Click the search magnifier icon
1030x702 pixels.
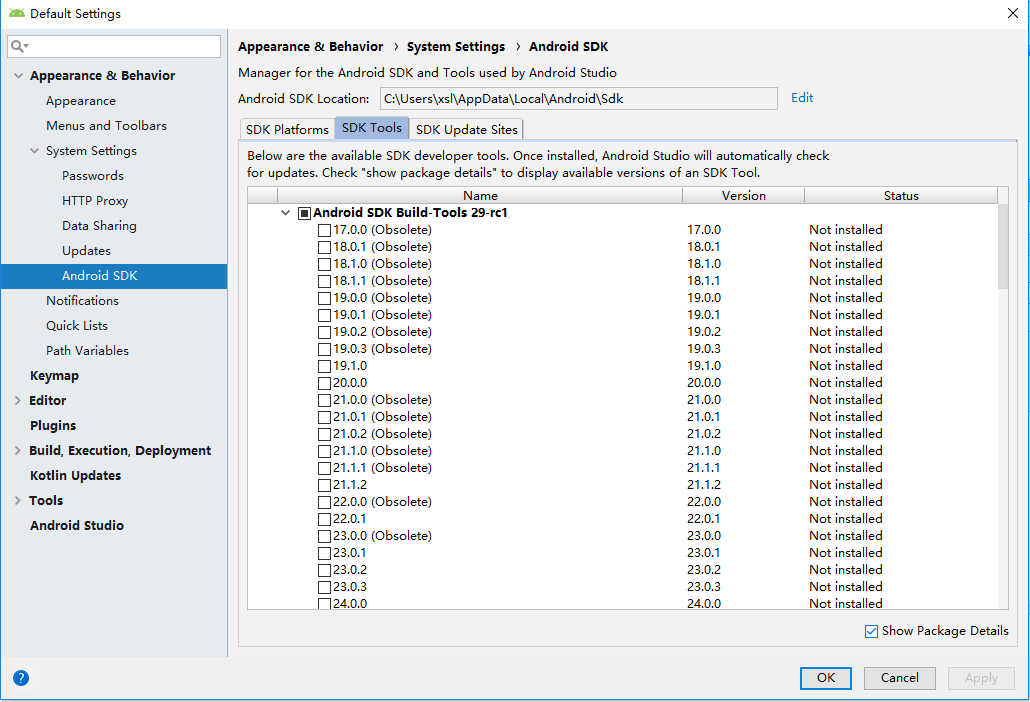(18, 46)
